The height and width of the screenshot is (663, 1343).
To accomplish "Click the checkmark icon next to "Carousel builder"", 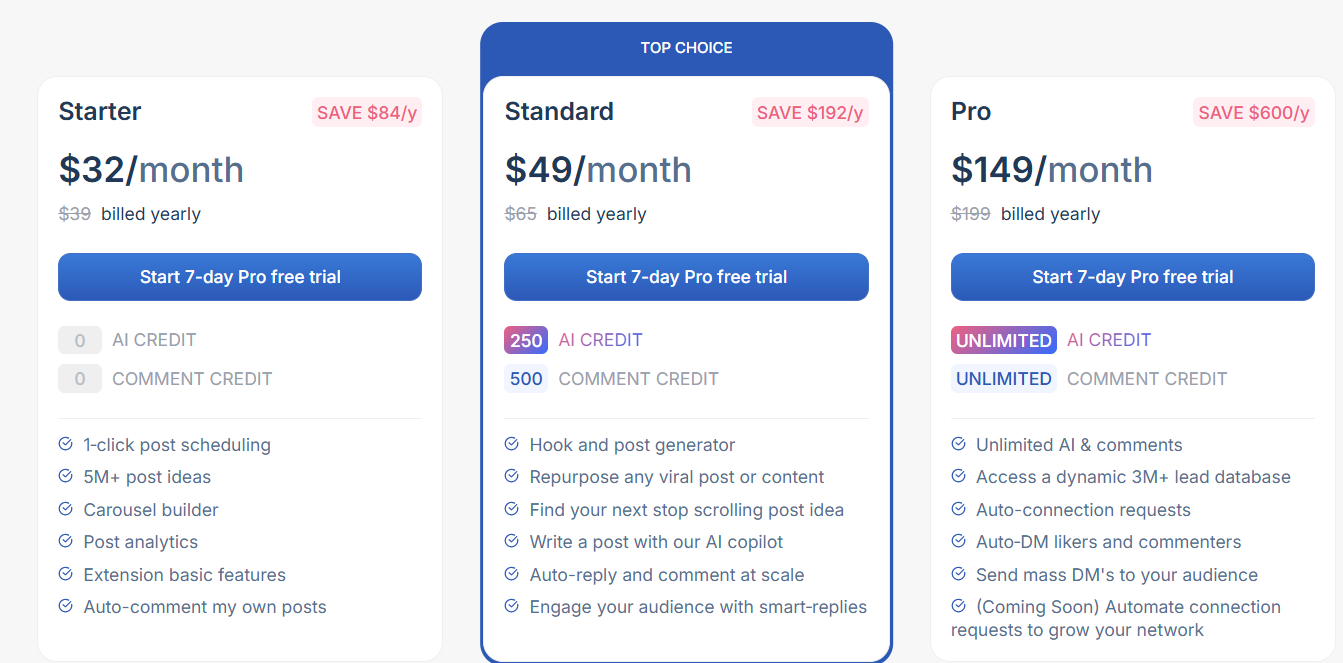I will [x=65, y=509].
